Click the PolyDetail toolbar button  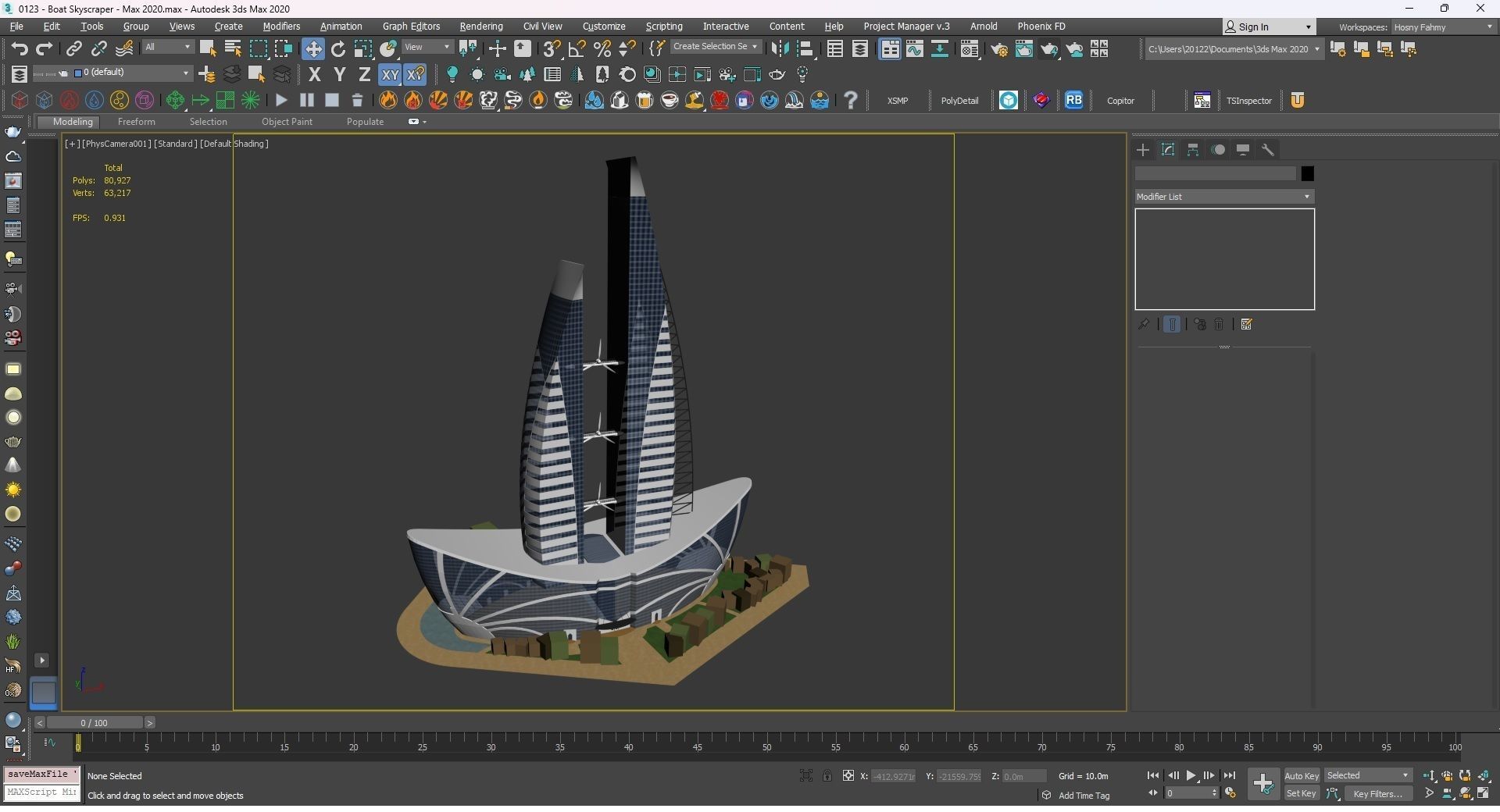click(959, 101)
